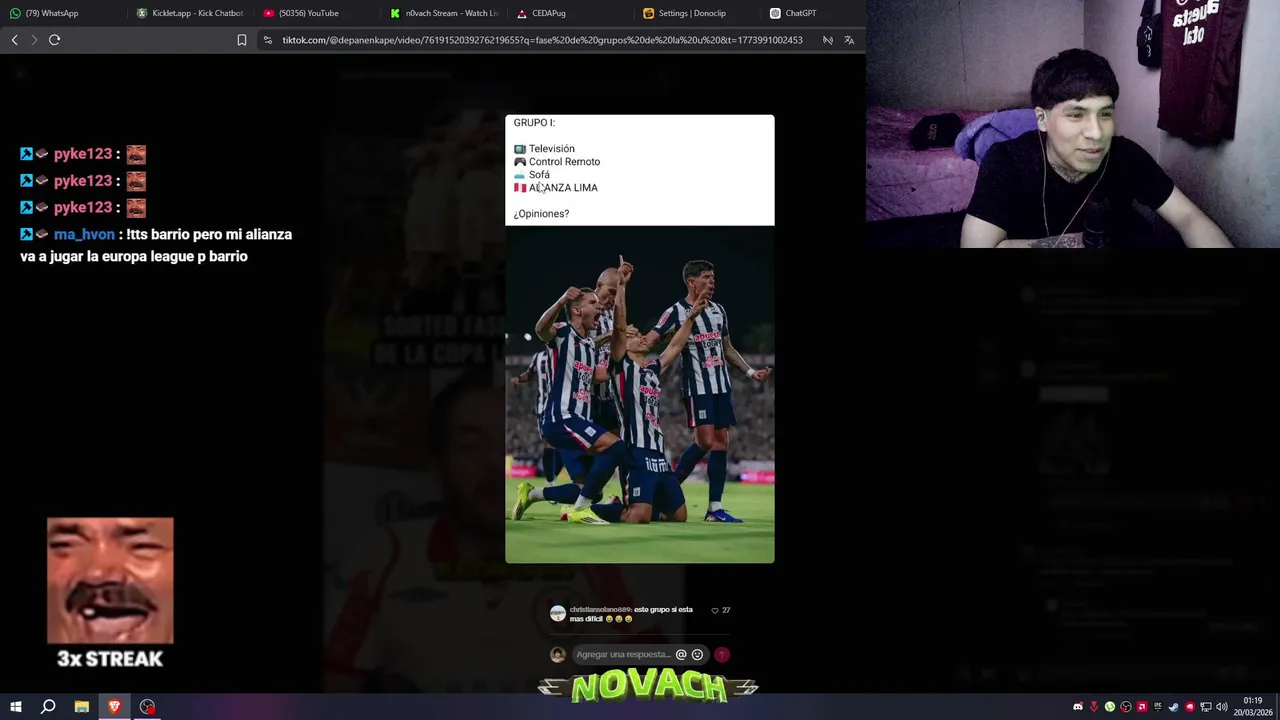This screenshot has width=1280, height=720.
Task: Switch to the (50356) YouTube tab
Action: pos(315,13)
